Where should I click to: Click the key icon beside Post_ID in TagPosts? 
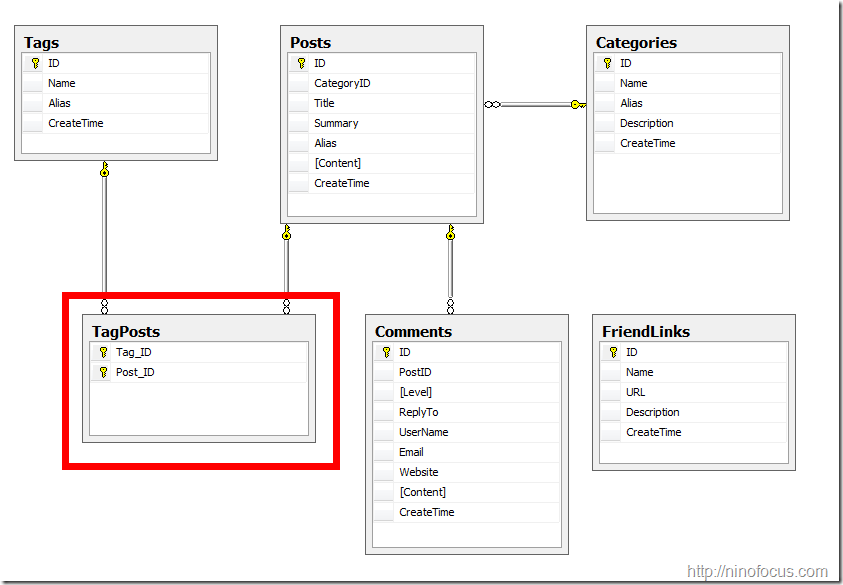pos(104,372)
